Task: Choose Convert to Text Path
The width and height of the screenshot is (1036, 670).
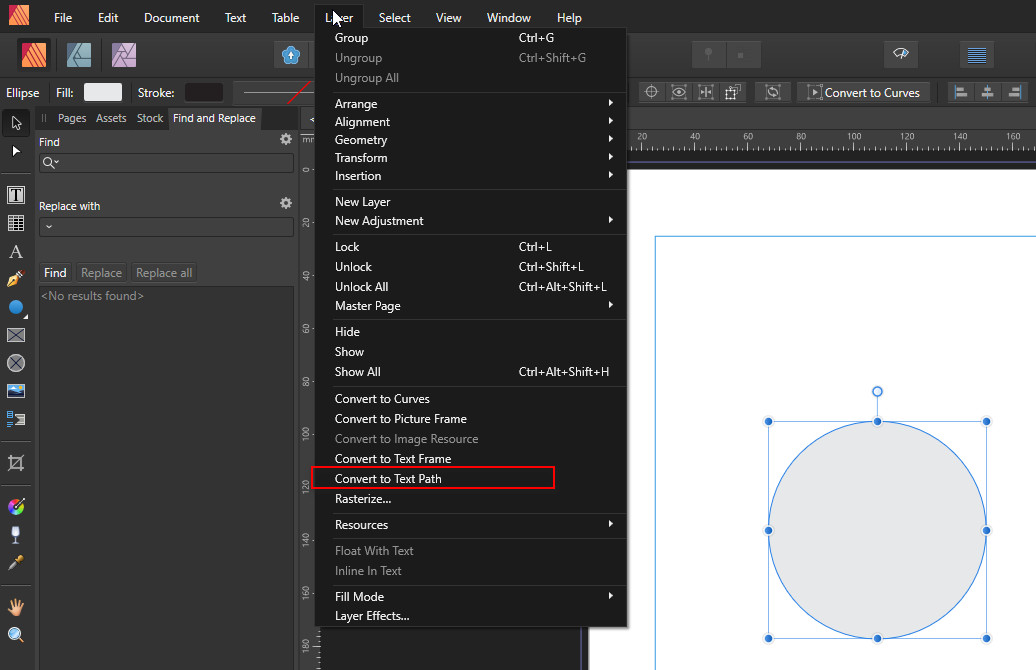Action: pyautogui.click(x=388, y=479)
